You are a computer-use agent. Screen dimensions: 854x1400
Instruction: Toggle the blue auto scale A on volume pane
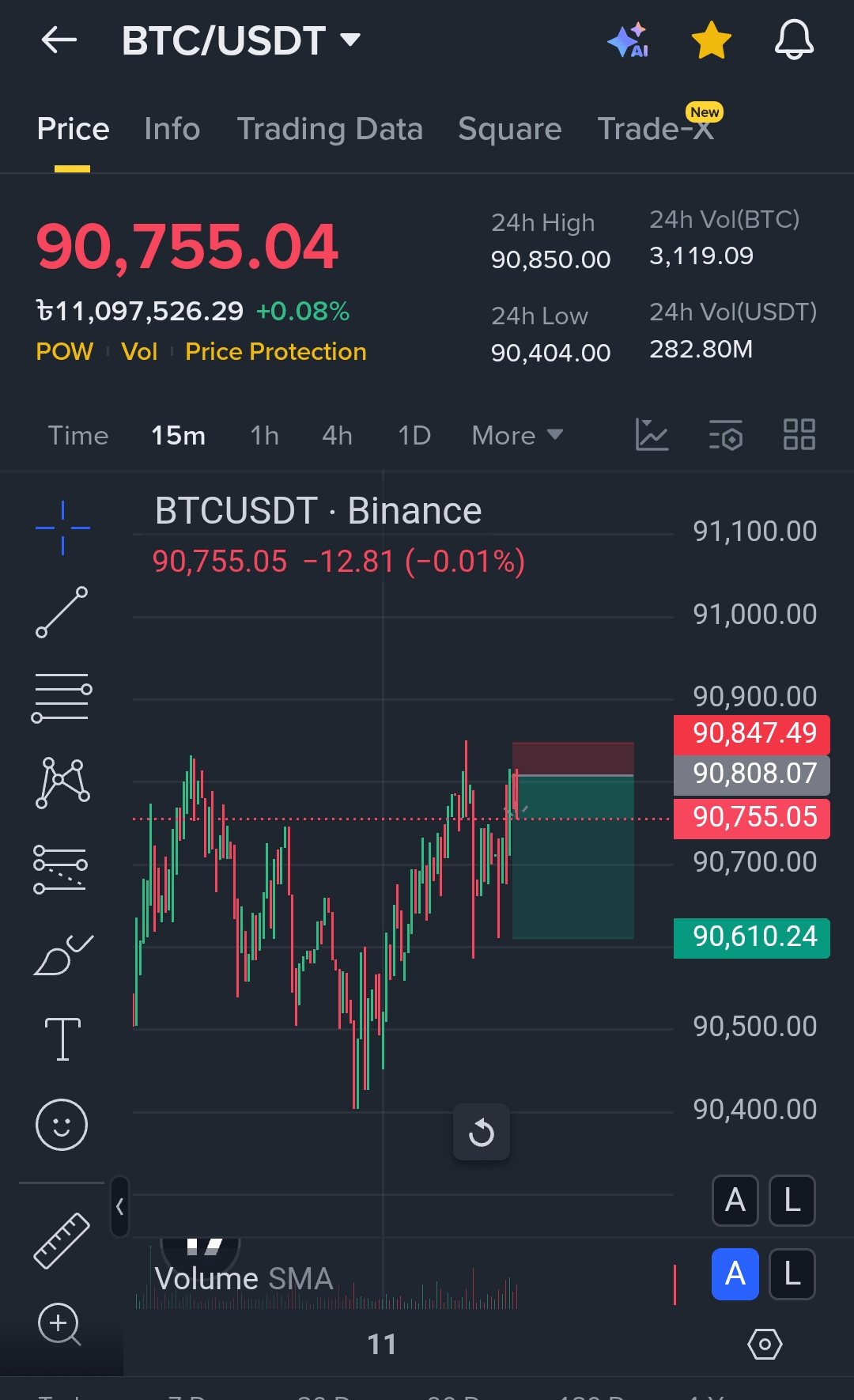(735, 1274)
